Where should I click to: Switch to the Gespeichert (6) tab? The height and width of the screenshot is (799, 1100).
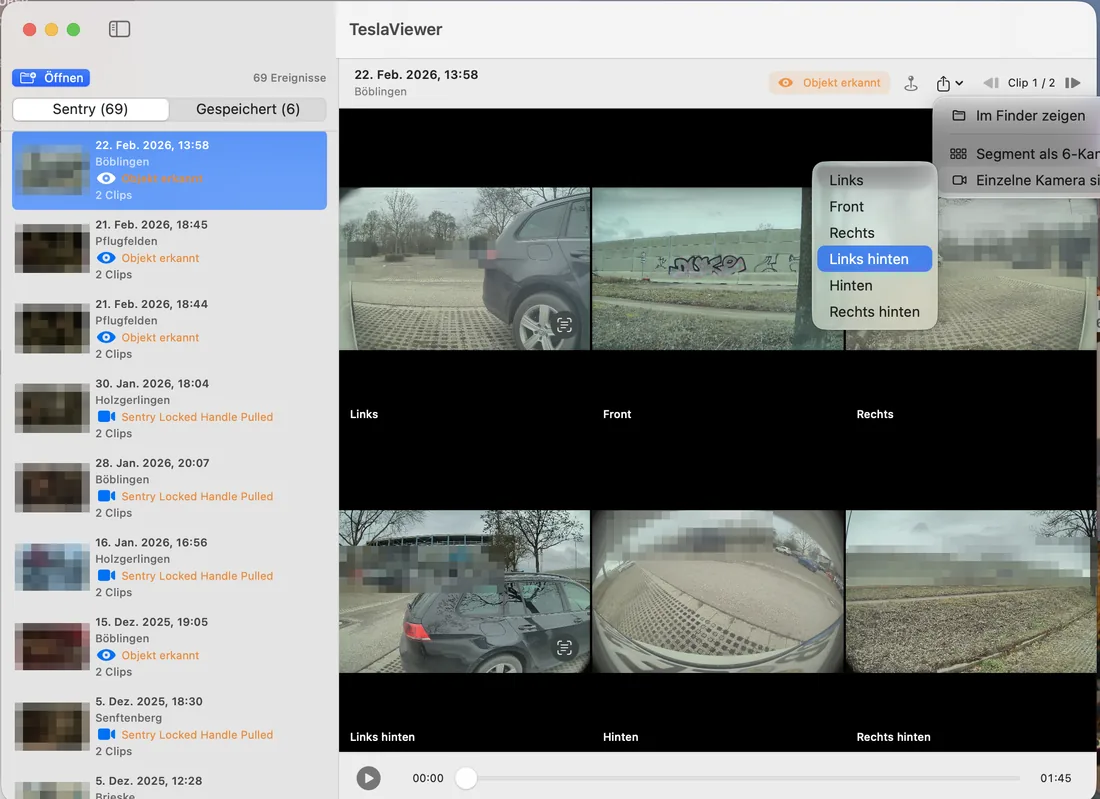pos(248,109)
